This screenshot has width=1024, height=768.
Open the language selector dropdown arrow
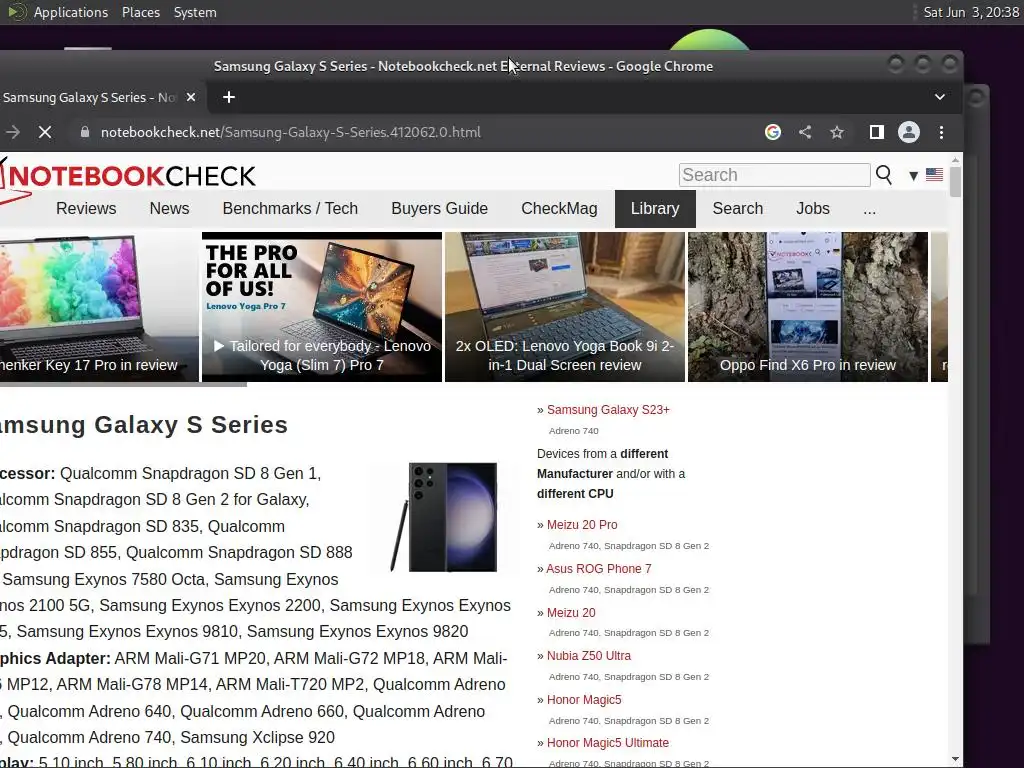pos(914,175)
